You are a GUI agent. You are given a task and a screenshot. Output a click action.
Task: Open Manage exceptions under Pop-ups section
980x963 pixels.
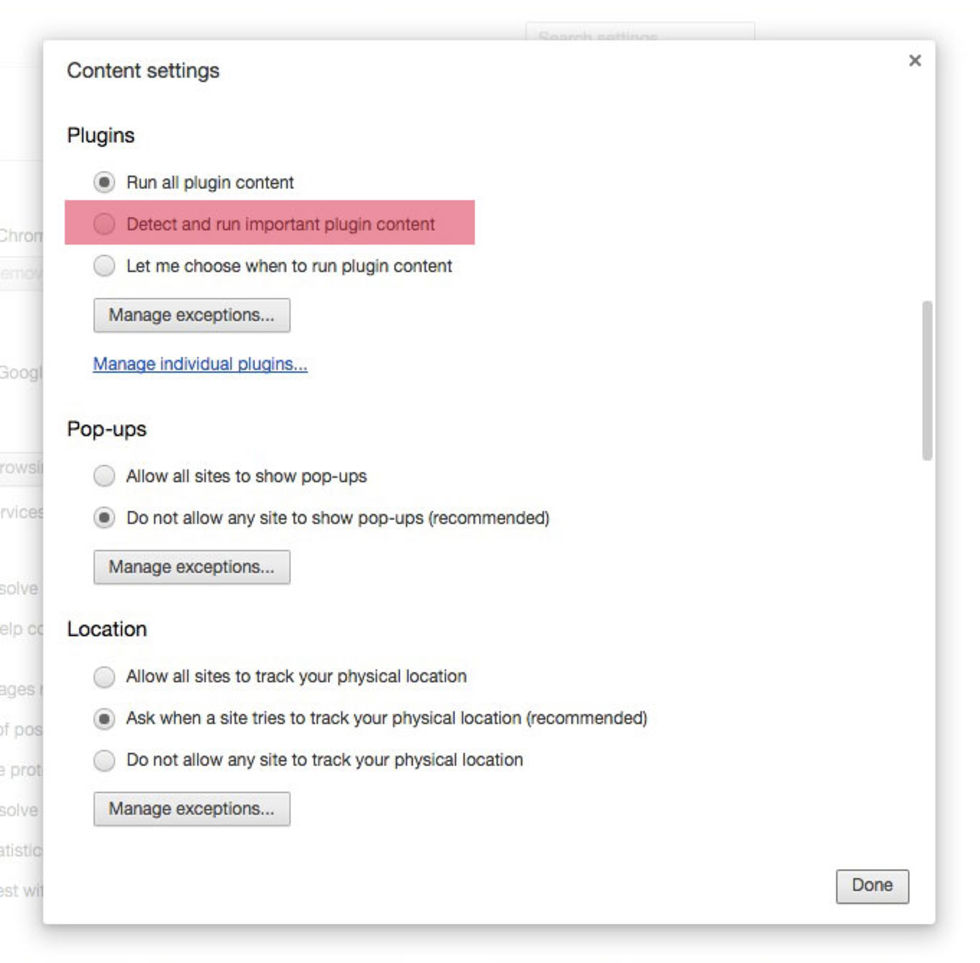[191, 568]
